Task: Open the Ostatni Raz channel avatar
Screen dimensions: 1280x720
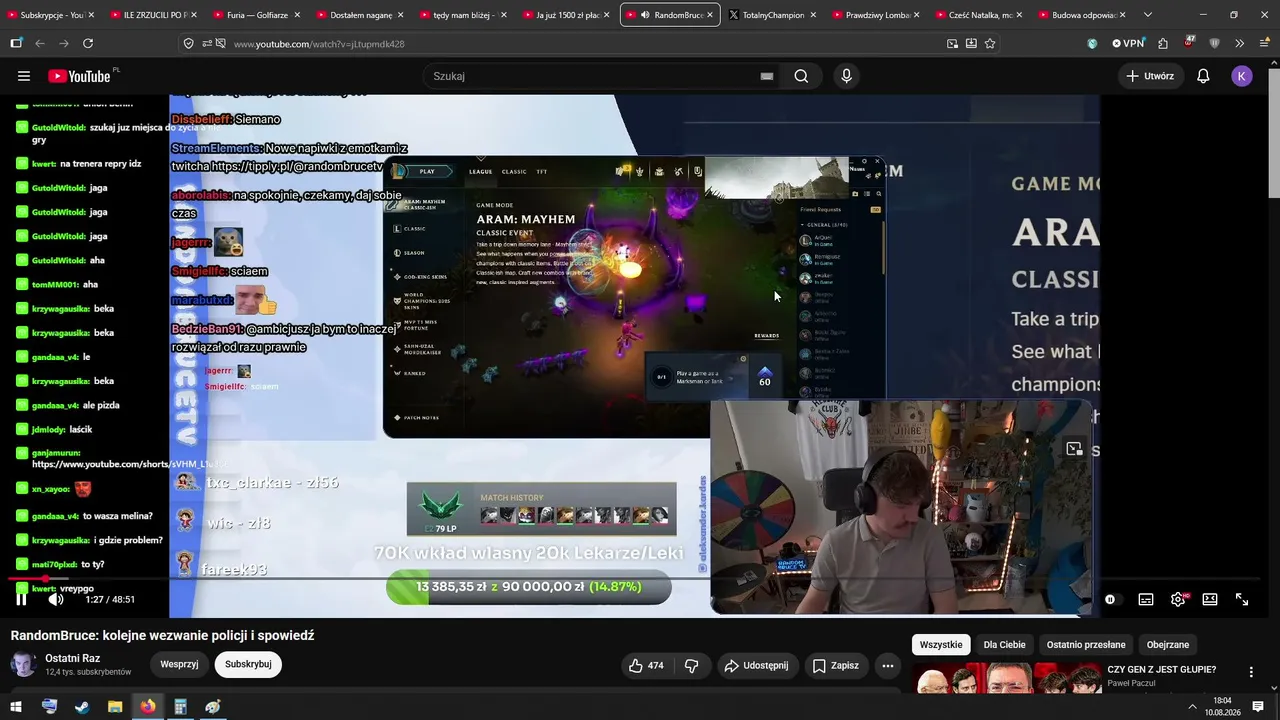Action: 23,664
